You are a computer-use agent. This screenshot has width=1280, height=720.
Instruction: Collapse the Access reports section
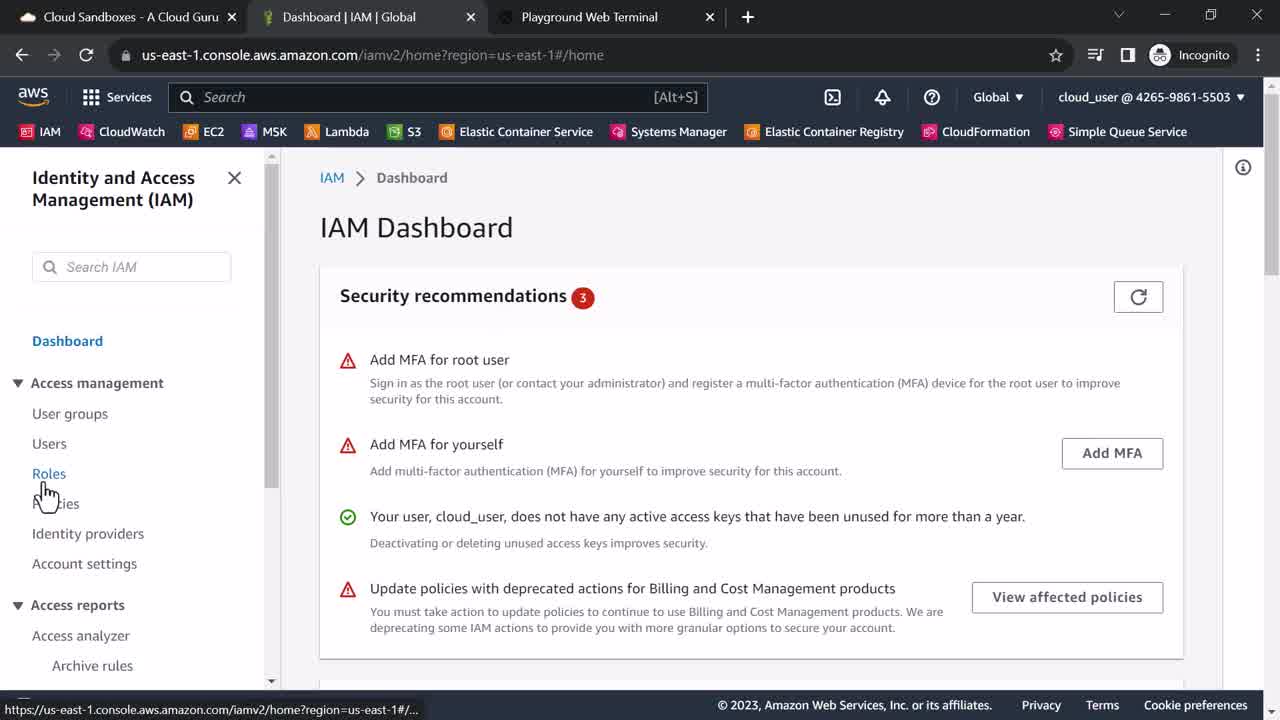point(18,605)
